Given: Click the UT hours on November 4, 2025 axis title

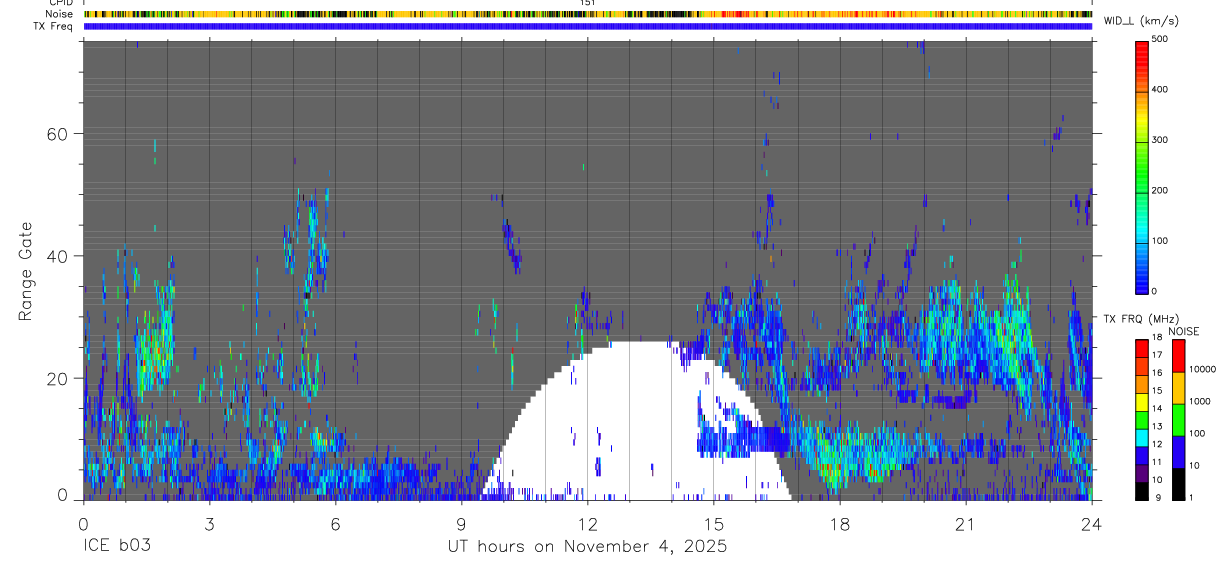Looking at the screenshot, I should [x=587, y=547].
